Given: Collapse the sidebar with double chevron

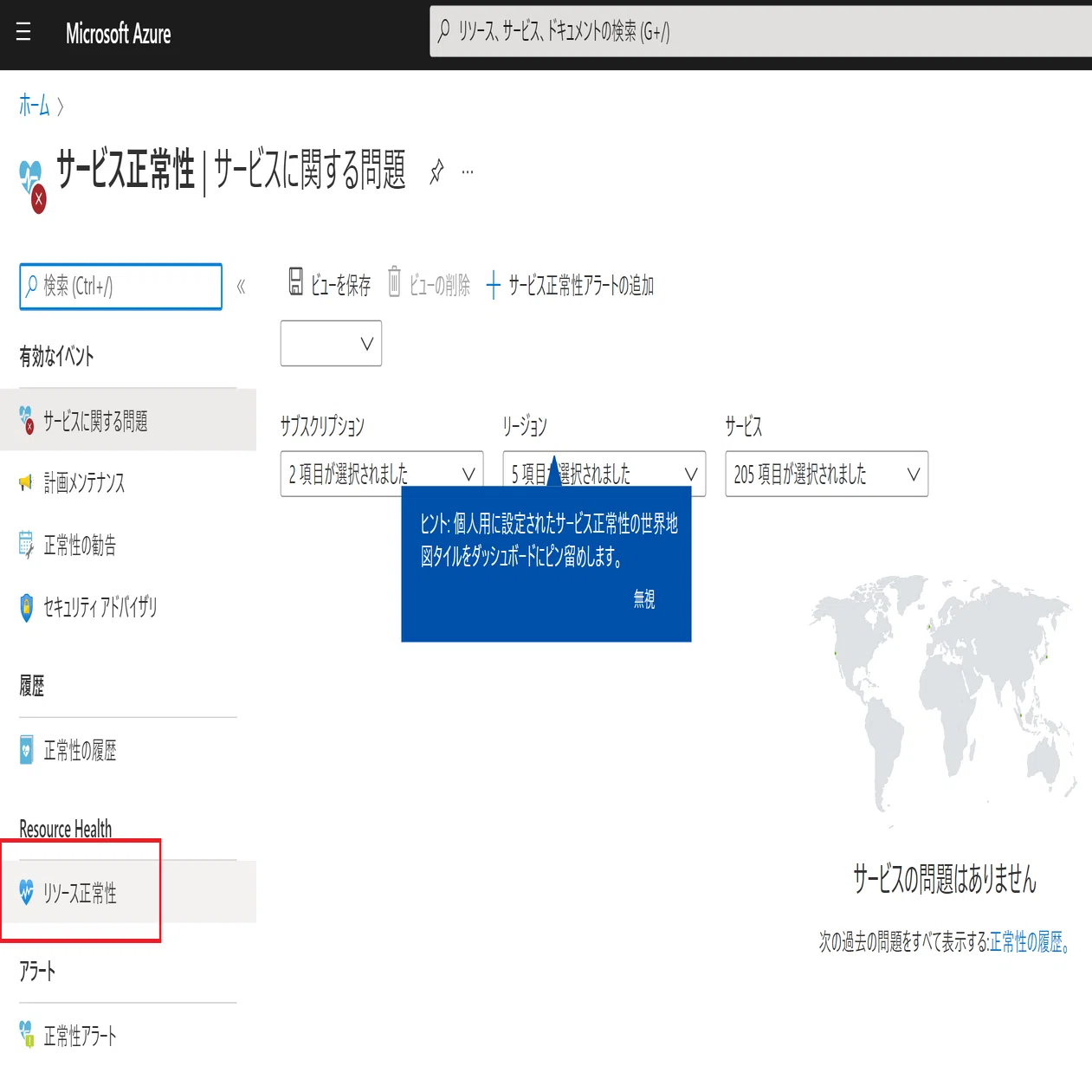Looking at the screenshot, I should 241,286.
